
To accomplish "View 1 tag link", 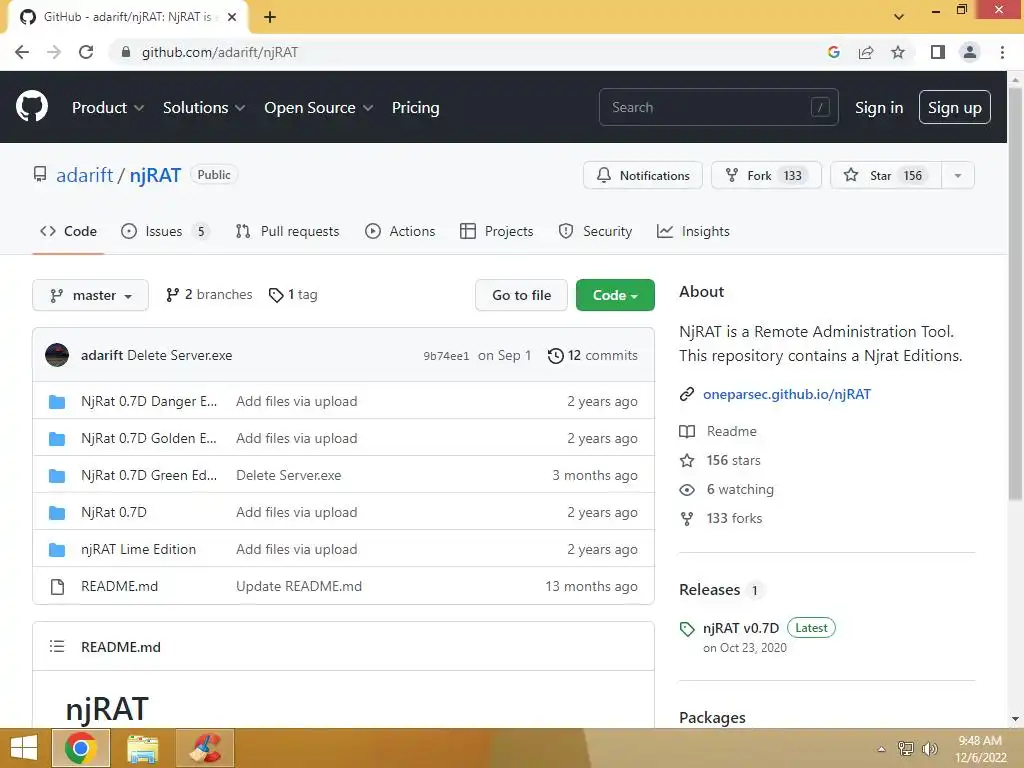I will [293, 295].
